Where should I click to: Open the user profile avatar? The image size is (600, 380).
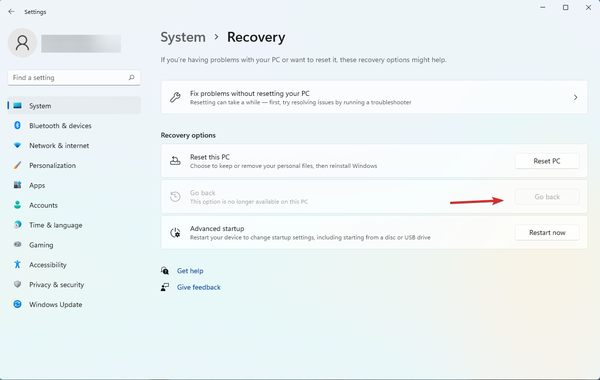coord(22,43)
